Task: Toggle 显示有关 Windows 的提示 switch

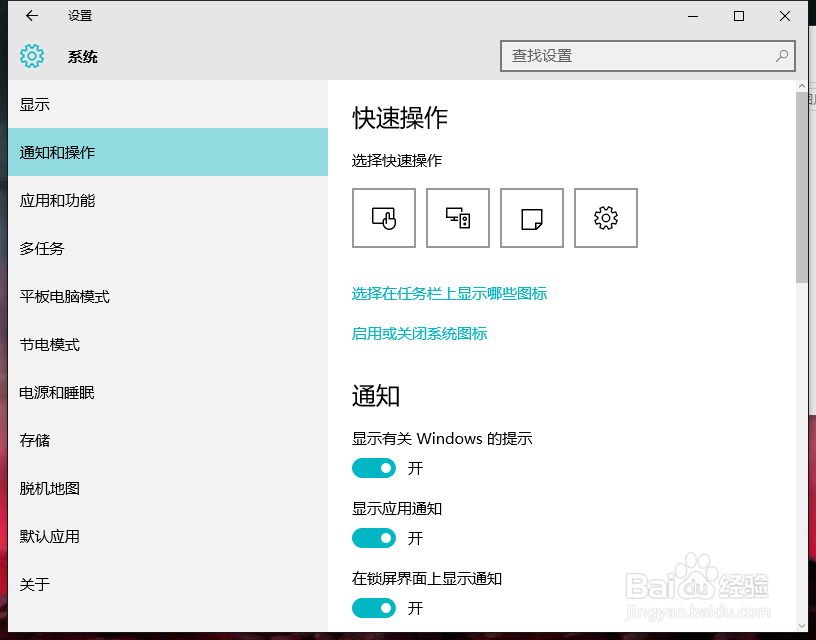Action: point(374,468)
